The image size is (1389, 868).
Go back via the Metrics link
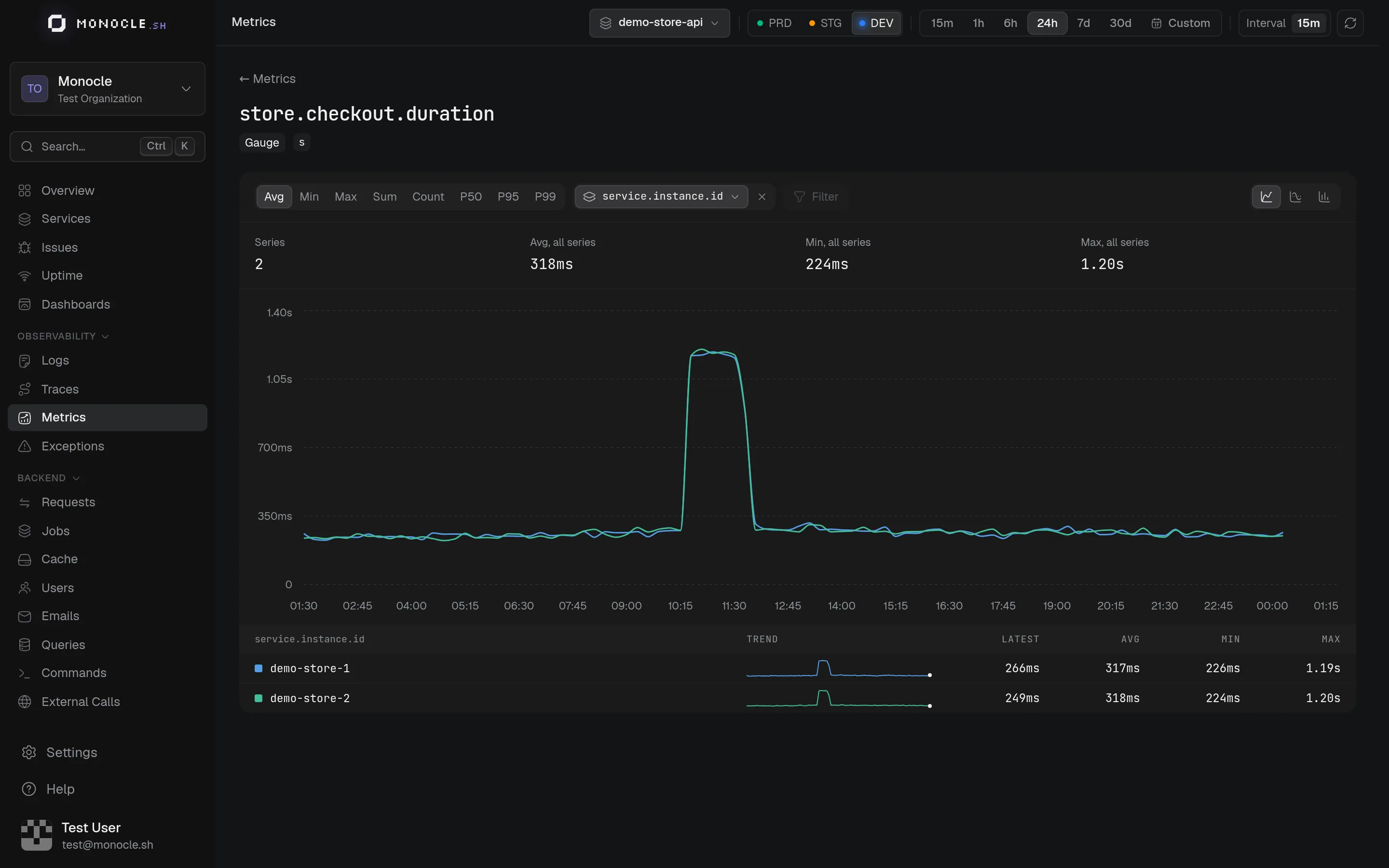268,79
